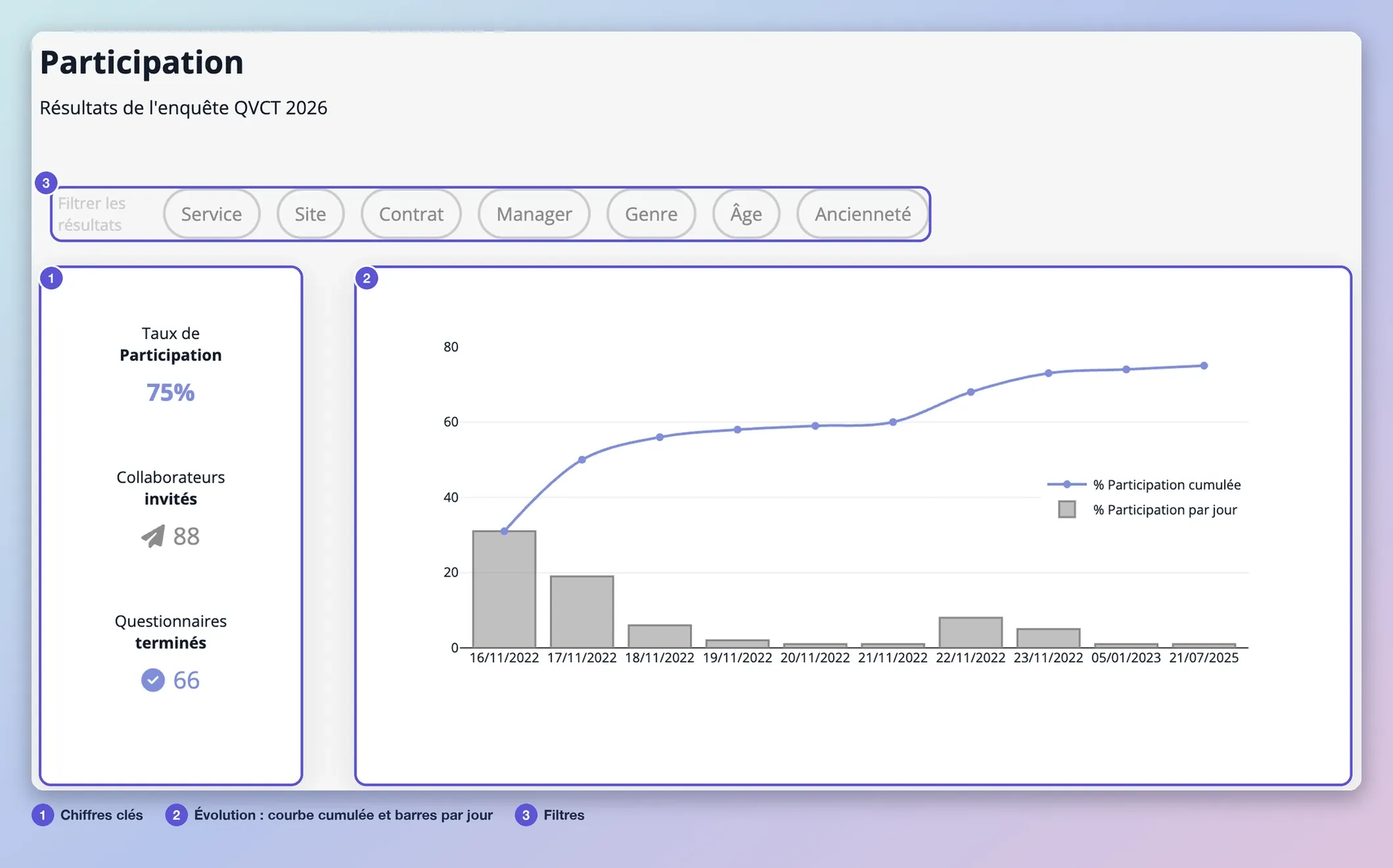Click the 17/11/2022 daily participation bar
The image size is (1393, 868).
point(582,612)
